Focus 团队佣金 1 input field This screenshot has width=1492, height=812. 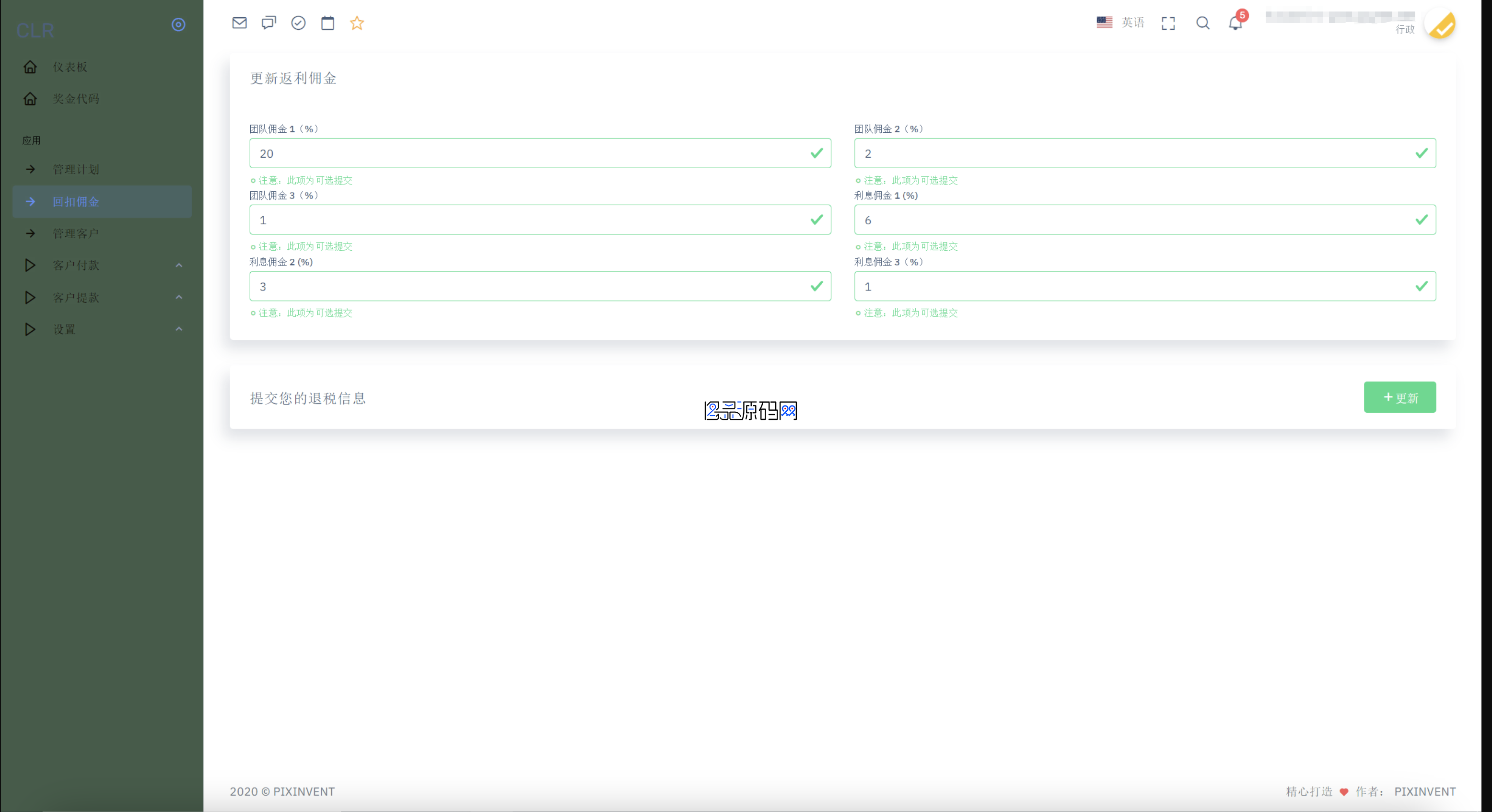(540, 153)
